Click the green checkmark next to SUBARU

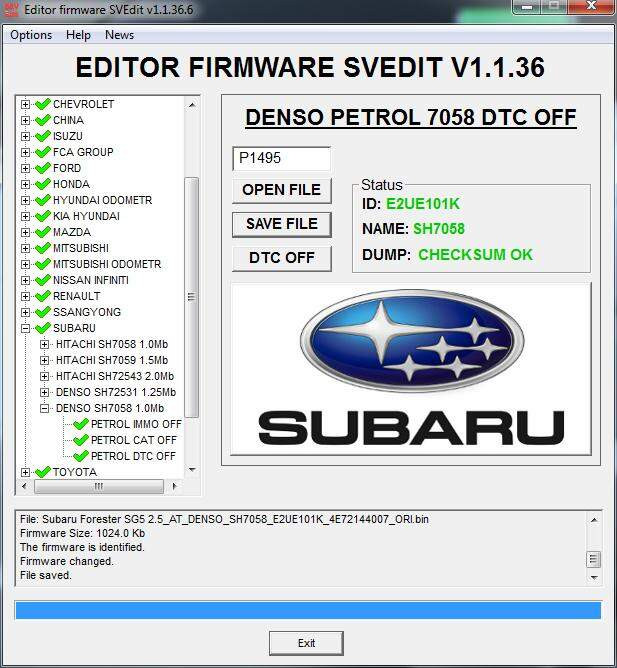(43, 328)
